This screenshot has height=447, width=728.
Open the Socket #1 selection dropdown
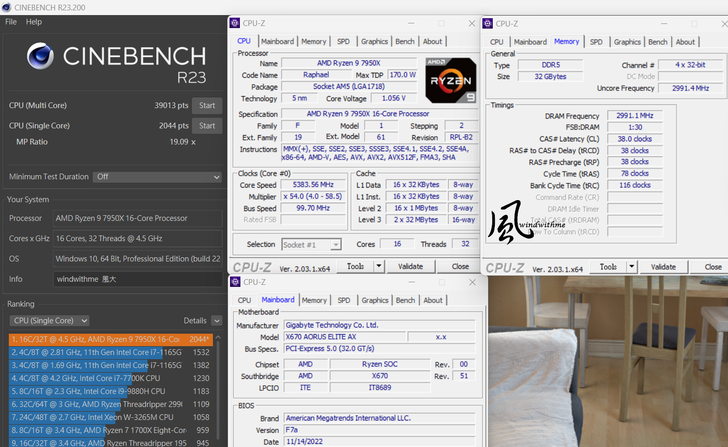313,244
